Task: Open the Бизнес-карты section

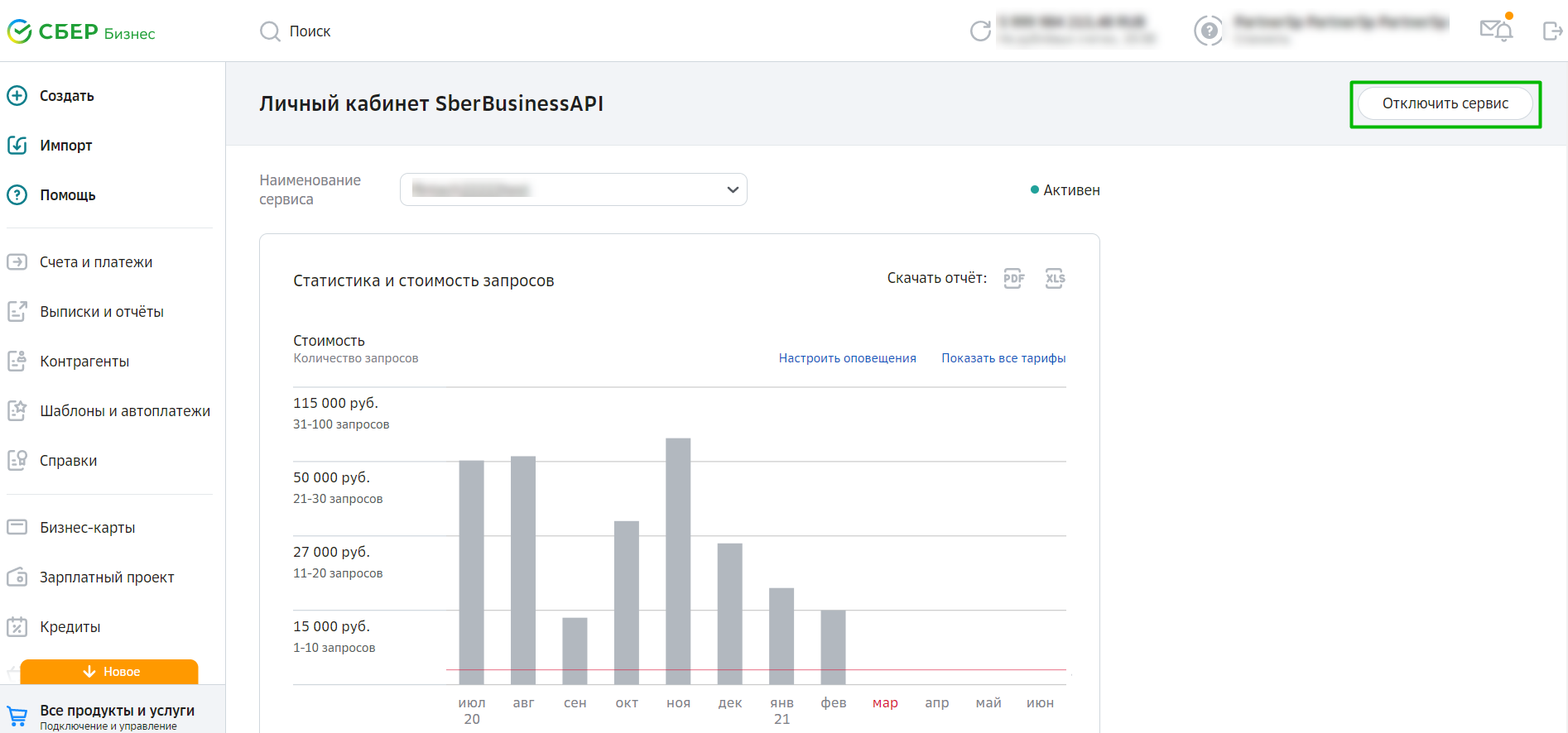Action: point(88,528)
